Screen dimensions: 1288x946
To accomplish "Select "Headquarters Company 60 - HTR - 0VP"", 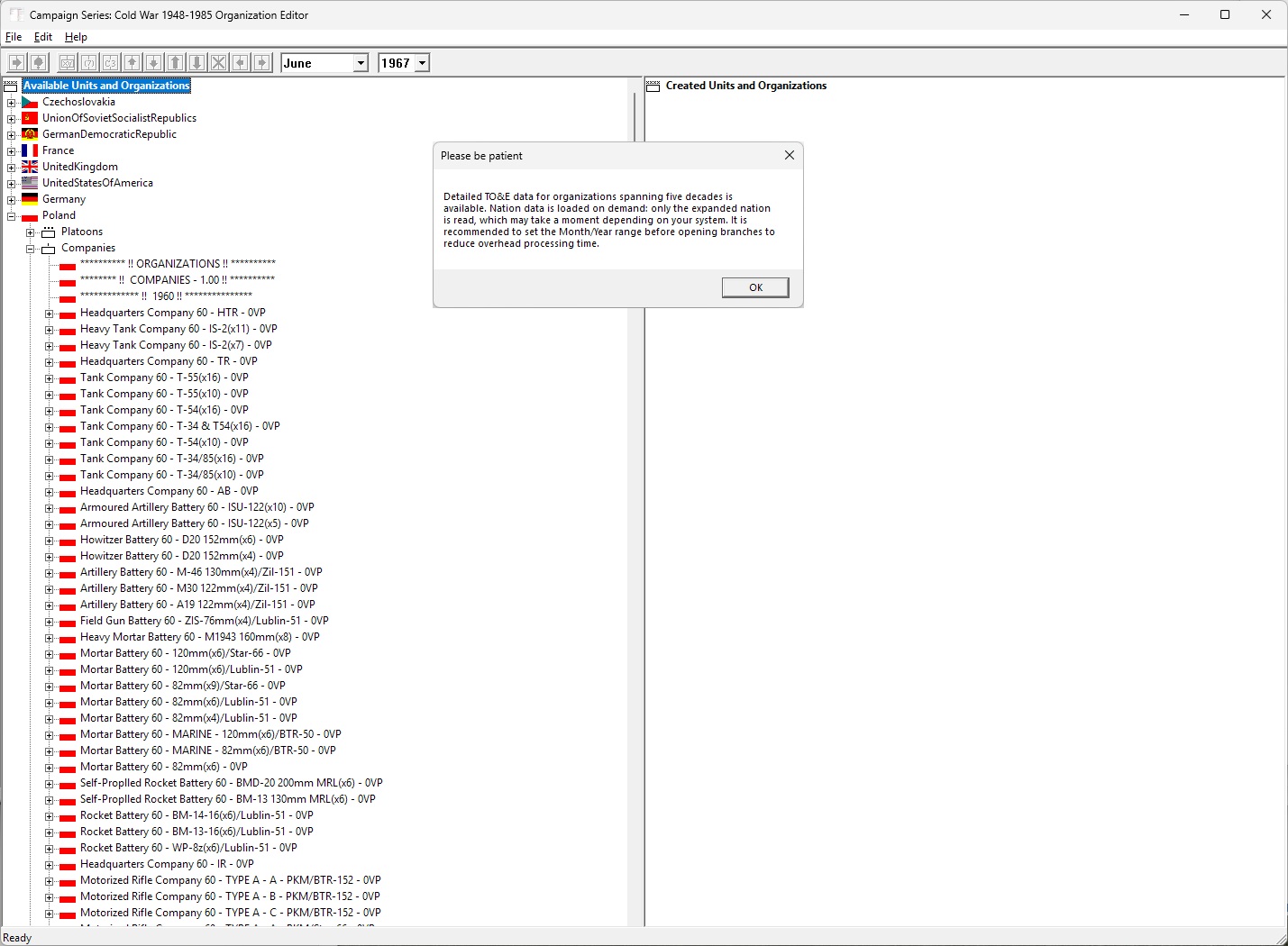I will pos(173,313).
